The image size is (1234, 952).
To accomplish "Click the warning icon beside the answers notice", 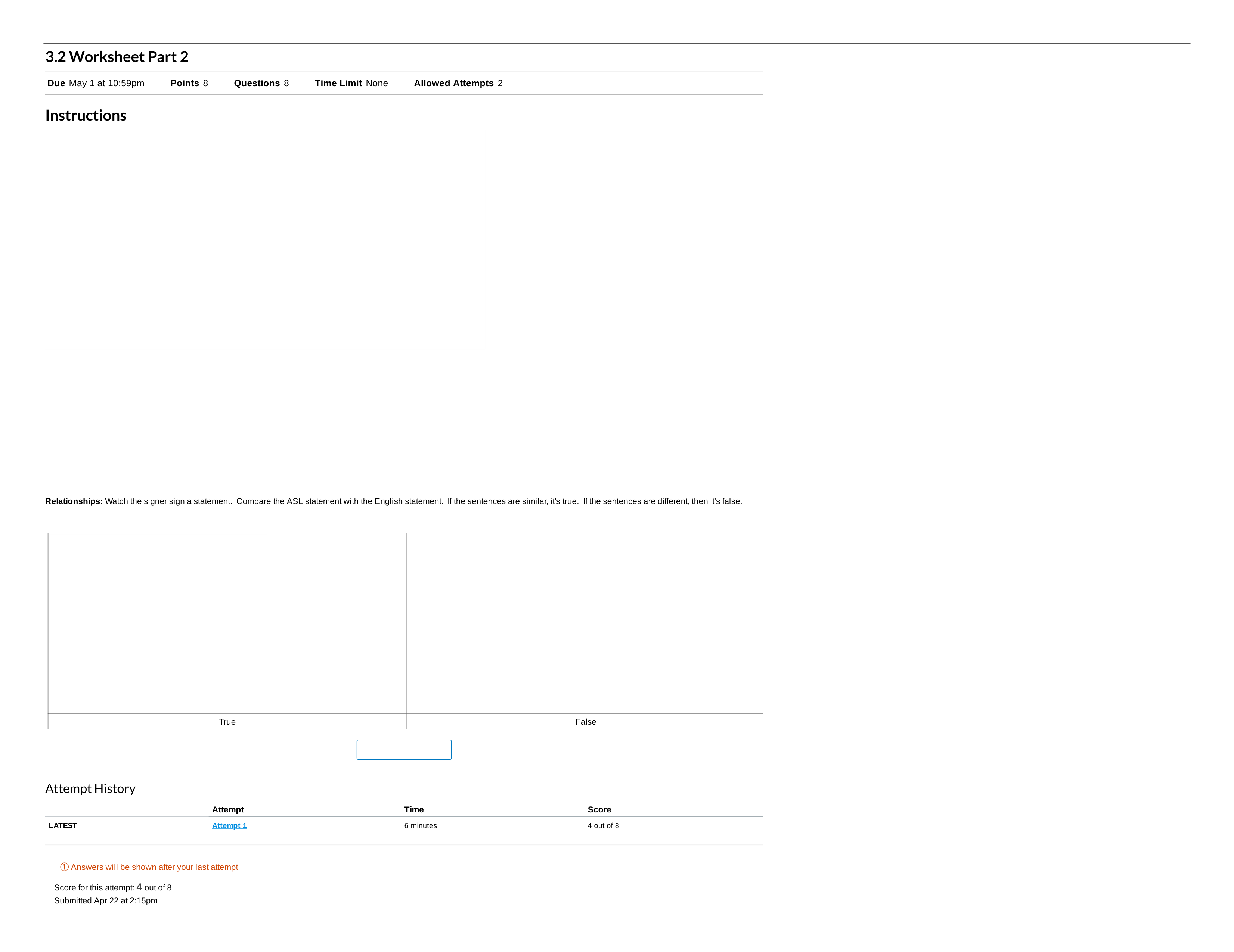I will [64, 867].
